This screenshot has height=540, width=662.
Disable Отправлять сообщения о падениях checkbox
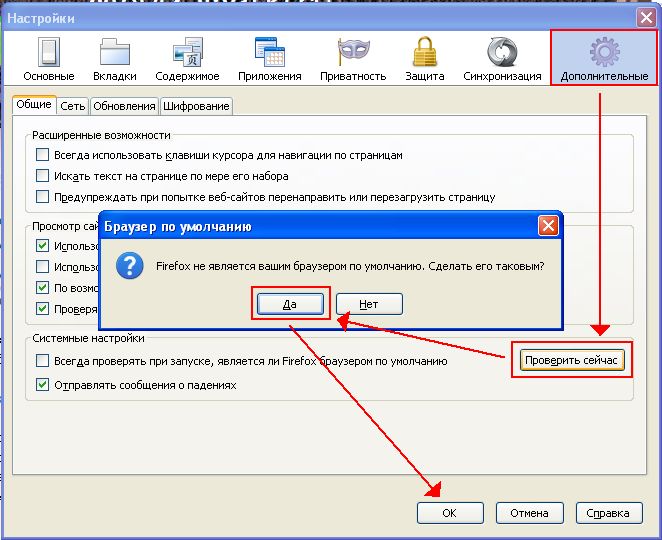click(x=42, y=385)
